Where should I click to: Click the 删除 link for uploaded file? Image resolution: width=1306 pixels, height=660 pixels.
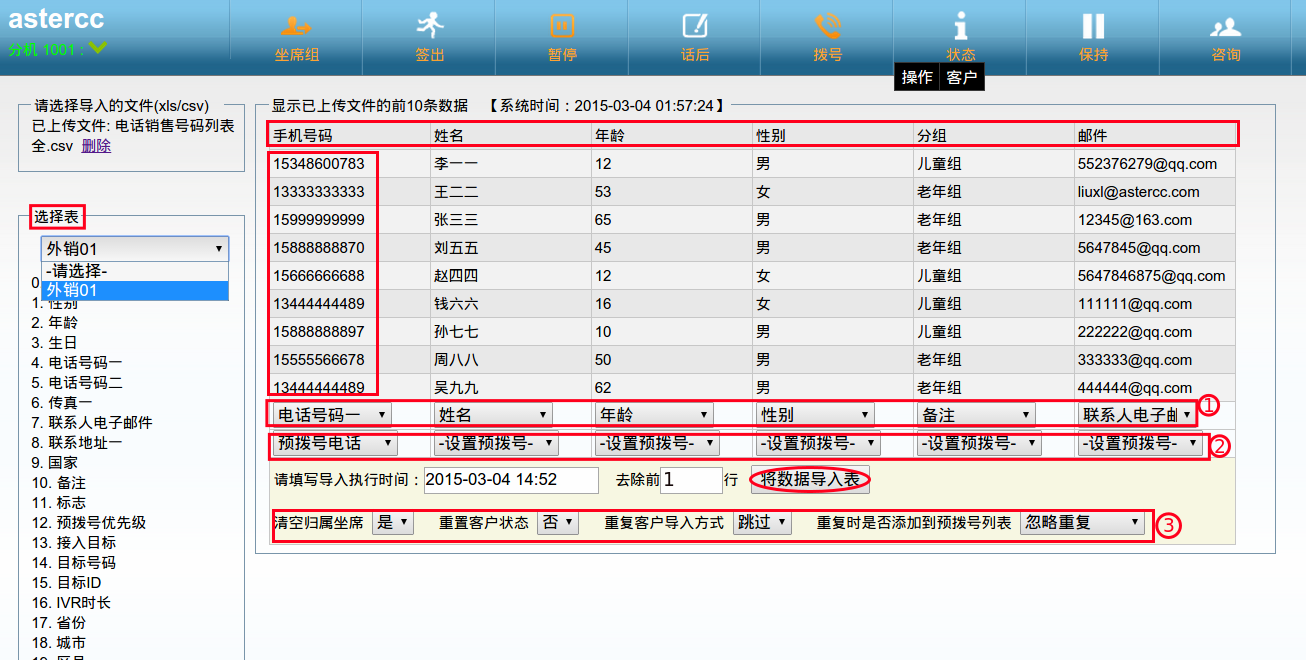click(x=96, y=146)
